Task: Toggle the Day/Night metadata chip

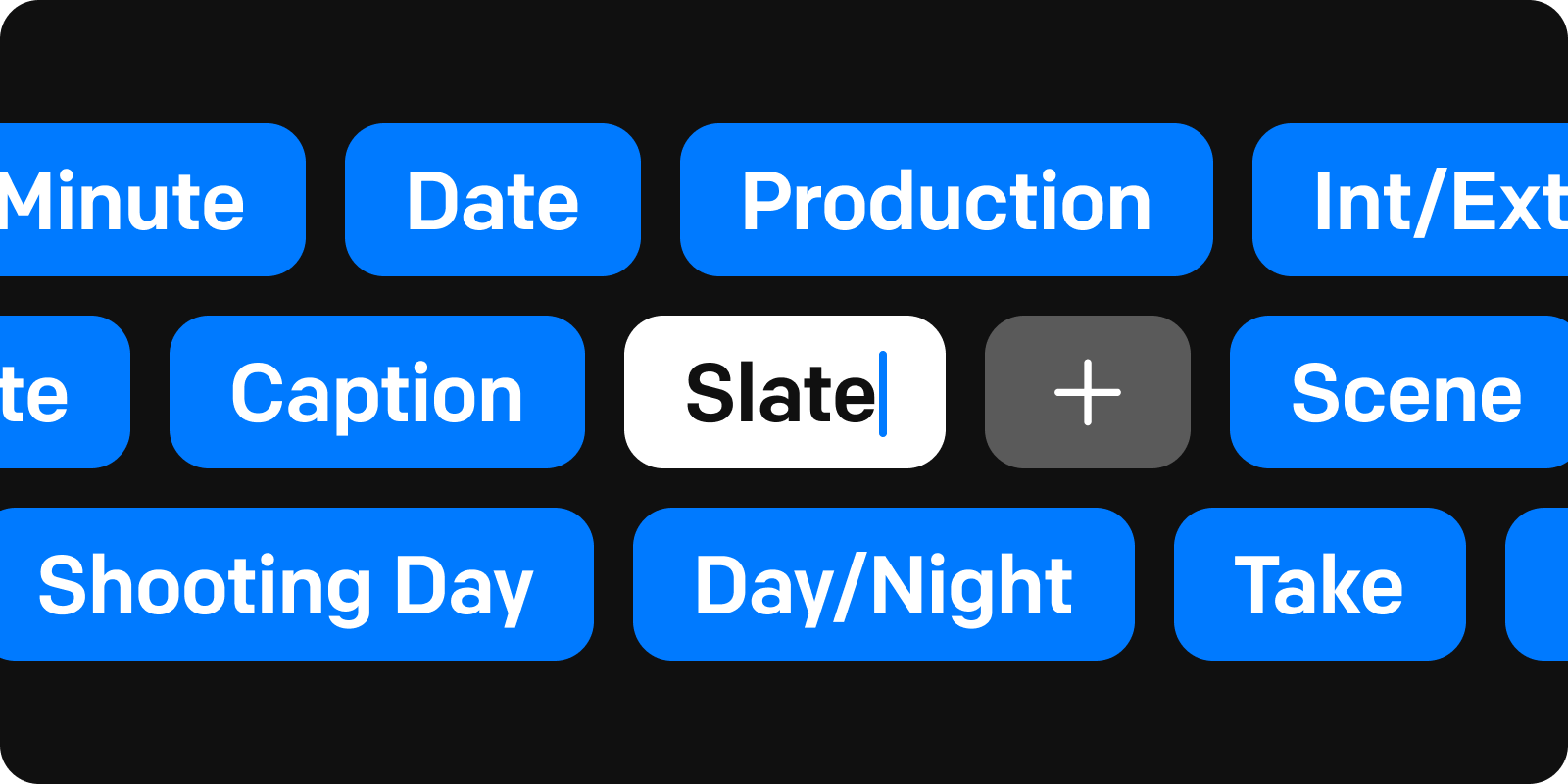Action: [x=883, y=584]
